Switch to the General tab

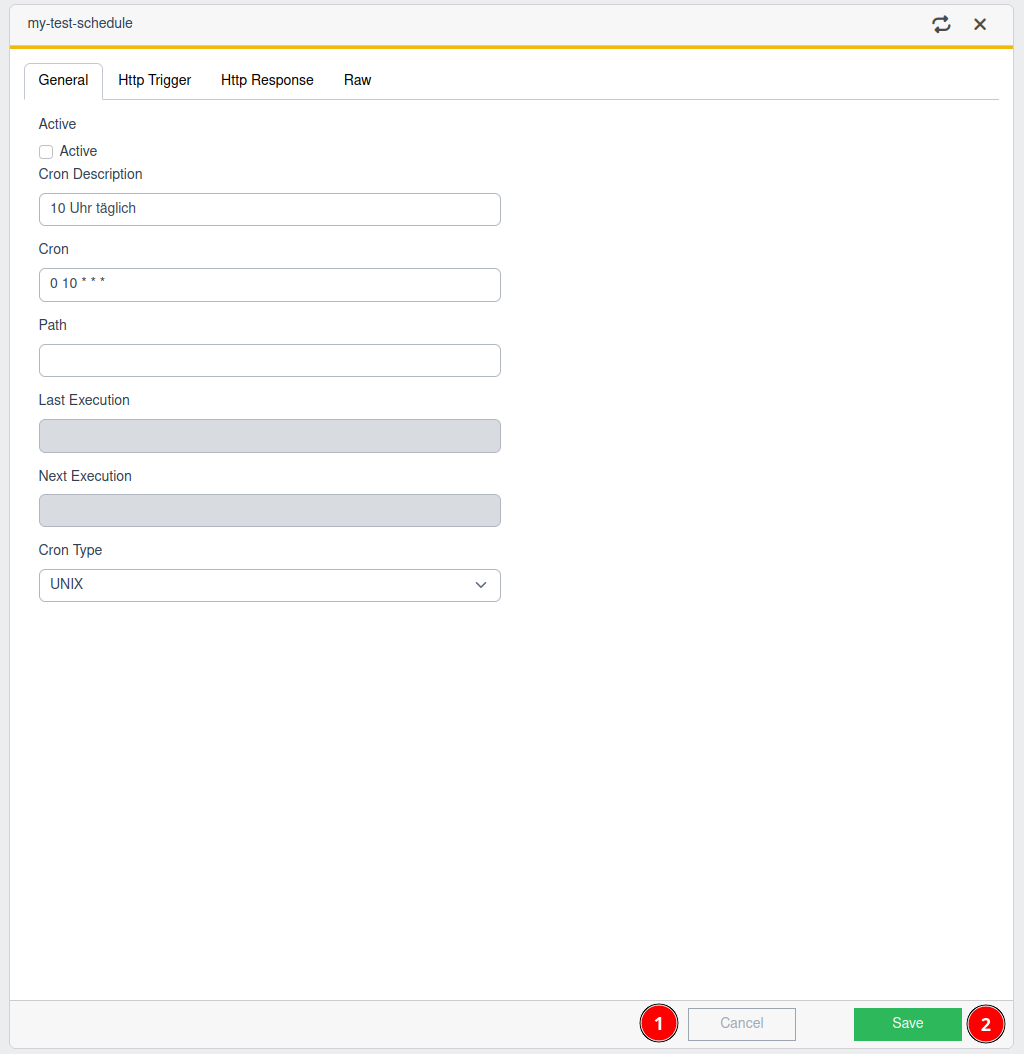63,81
